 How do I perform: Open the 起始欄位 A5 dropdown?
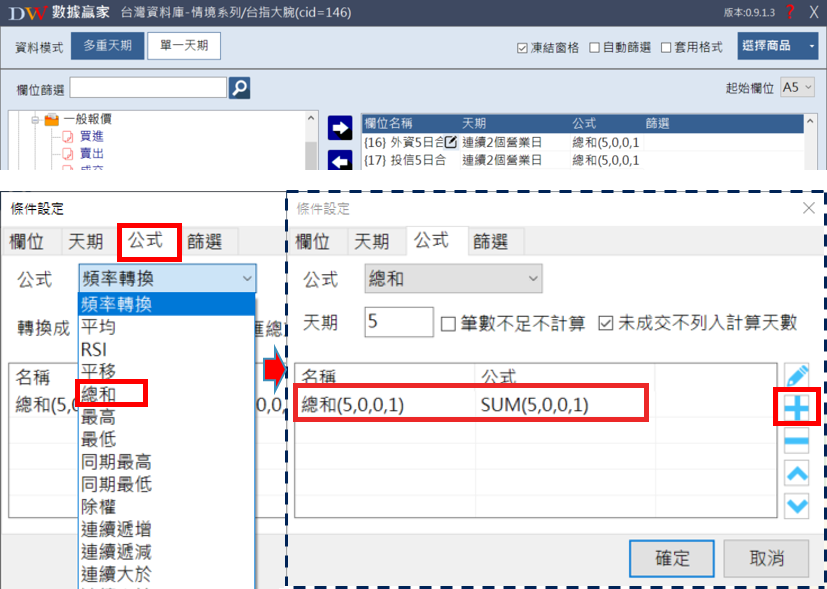click(798, 88)
